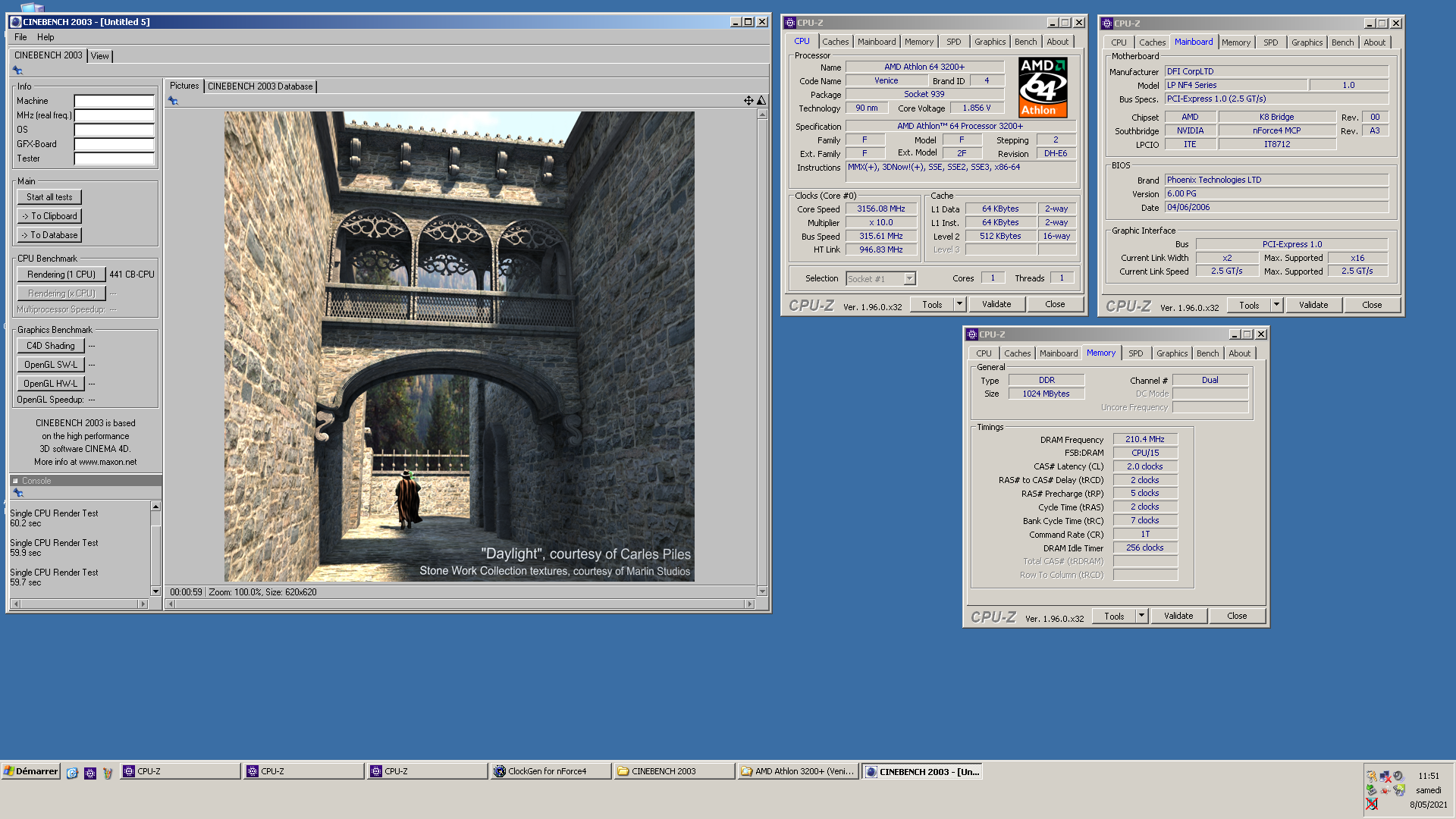Image resolution: width=1456 pixels, height=819 pixels.
Task: Click Close in the CPU-Z Memory window
Action: click(1237, 616)
